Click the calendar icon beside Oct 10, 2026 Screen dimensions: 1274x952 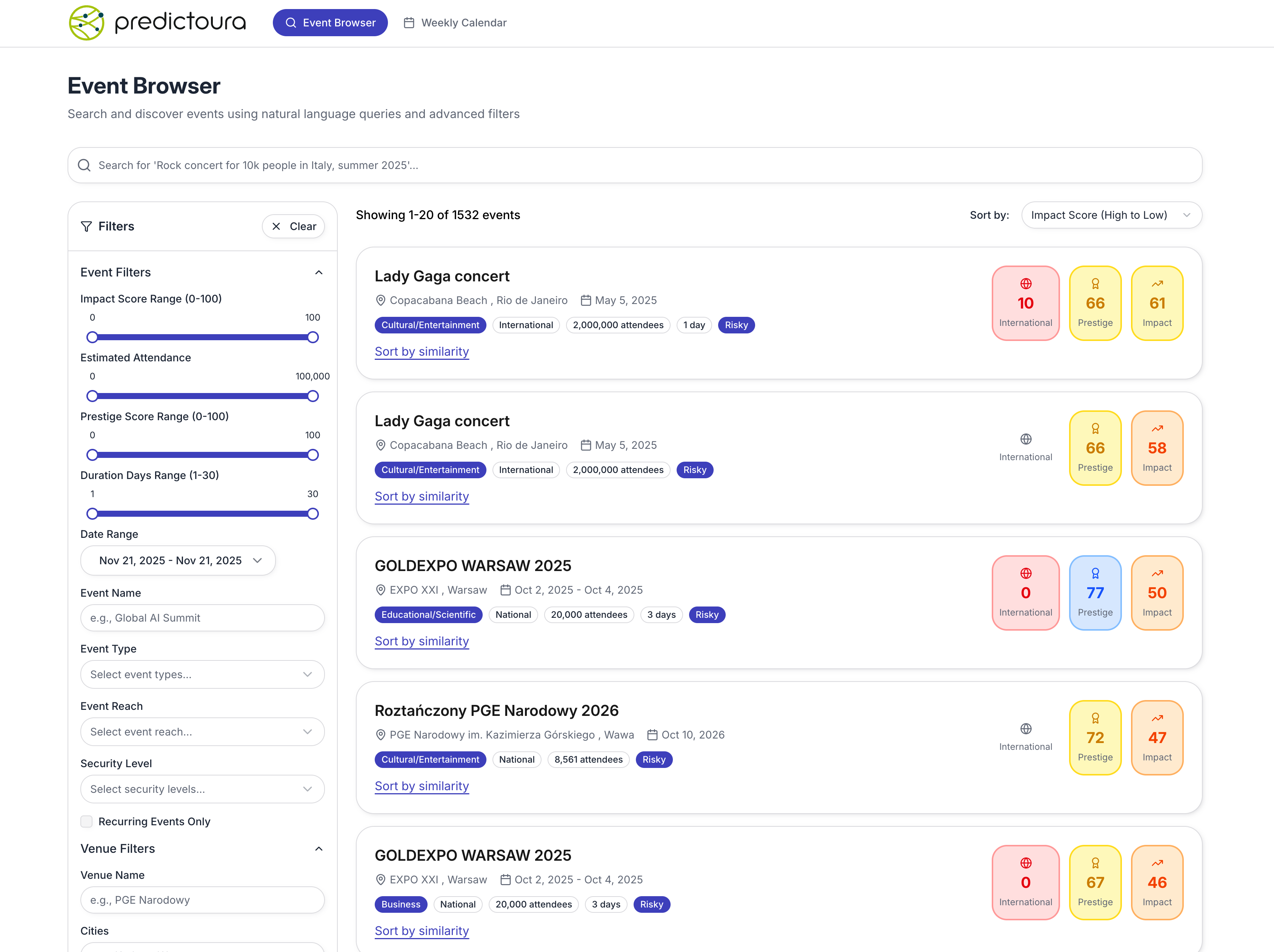(652, 735)
